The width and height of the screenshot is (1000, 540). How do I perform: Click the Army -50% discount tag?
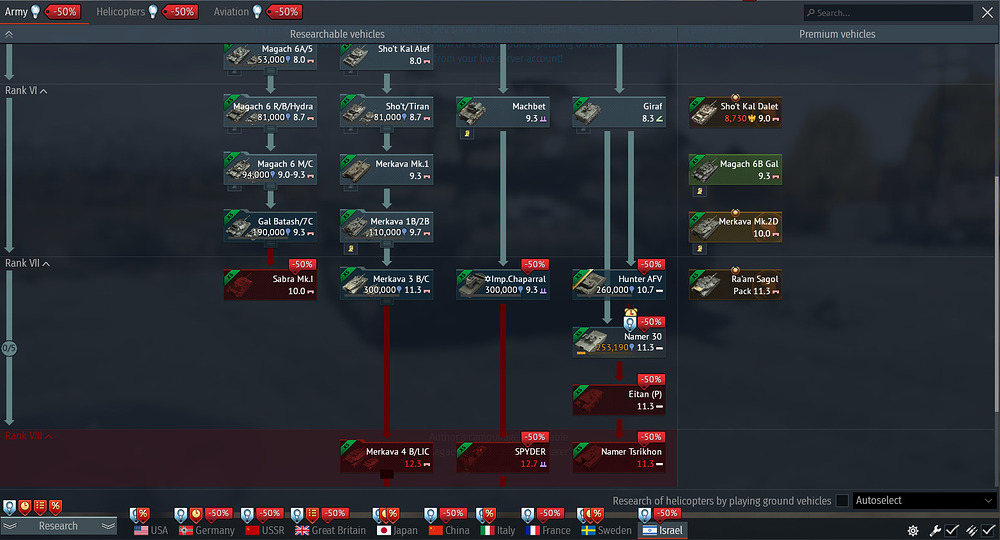tap(63, 11)
